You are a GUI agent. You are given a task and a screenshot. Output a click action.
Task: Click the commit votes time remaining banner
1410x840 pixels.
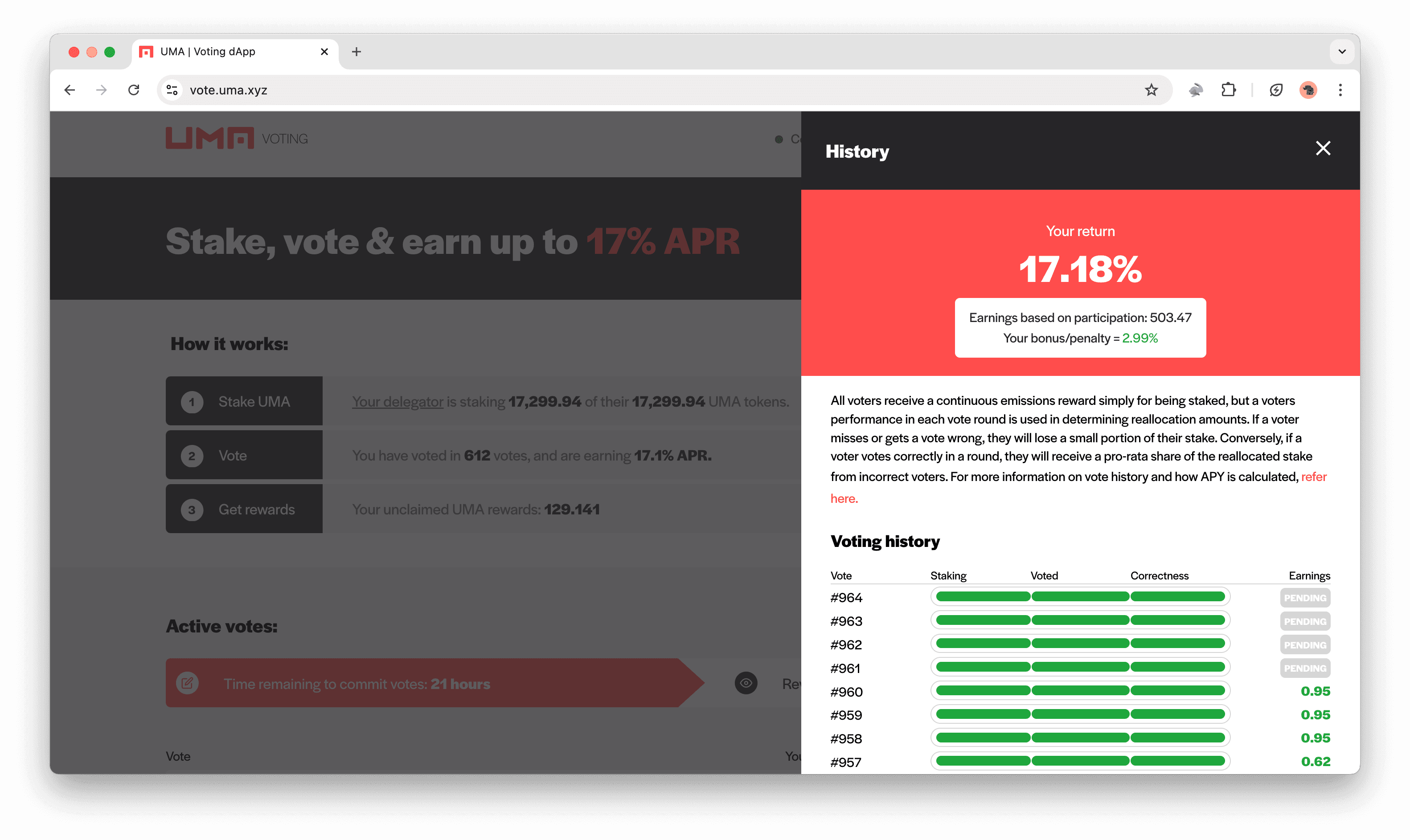[435, 683]
